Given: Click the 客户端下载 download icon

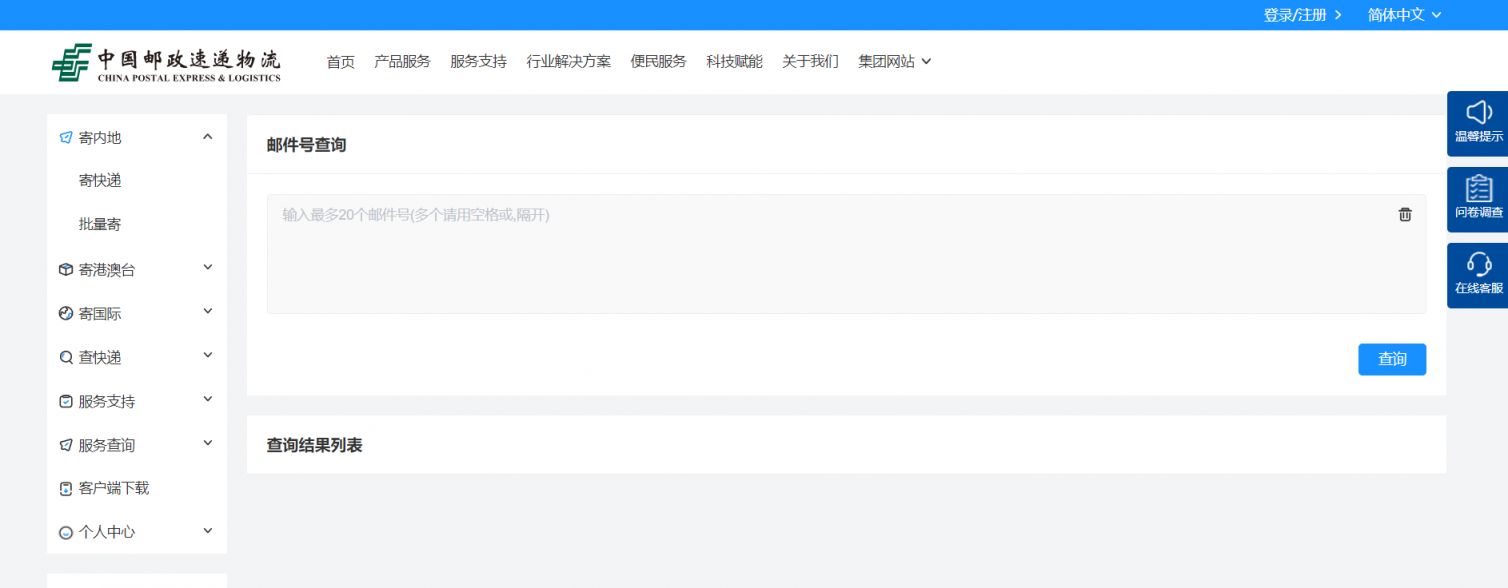Looking at the screenshot, I should click(66, 489).
